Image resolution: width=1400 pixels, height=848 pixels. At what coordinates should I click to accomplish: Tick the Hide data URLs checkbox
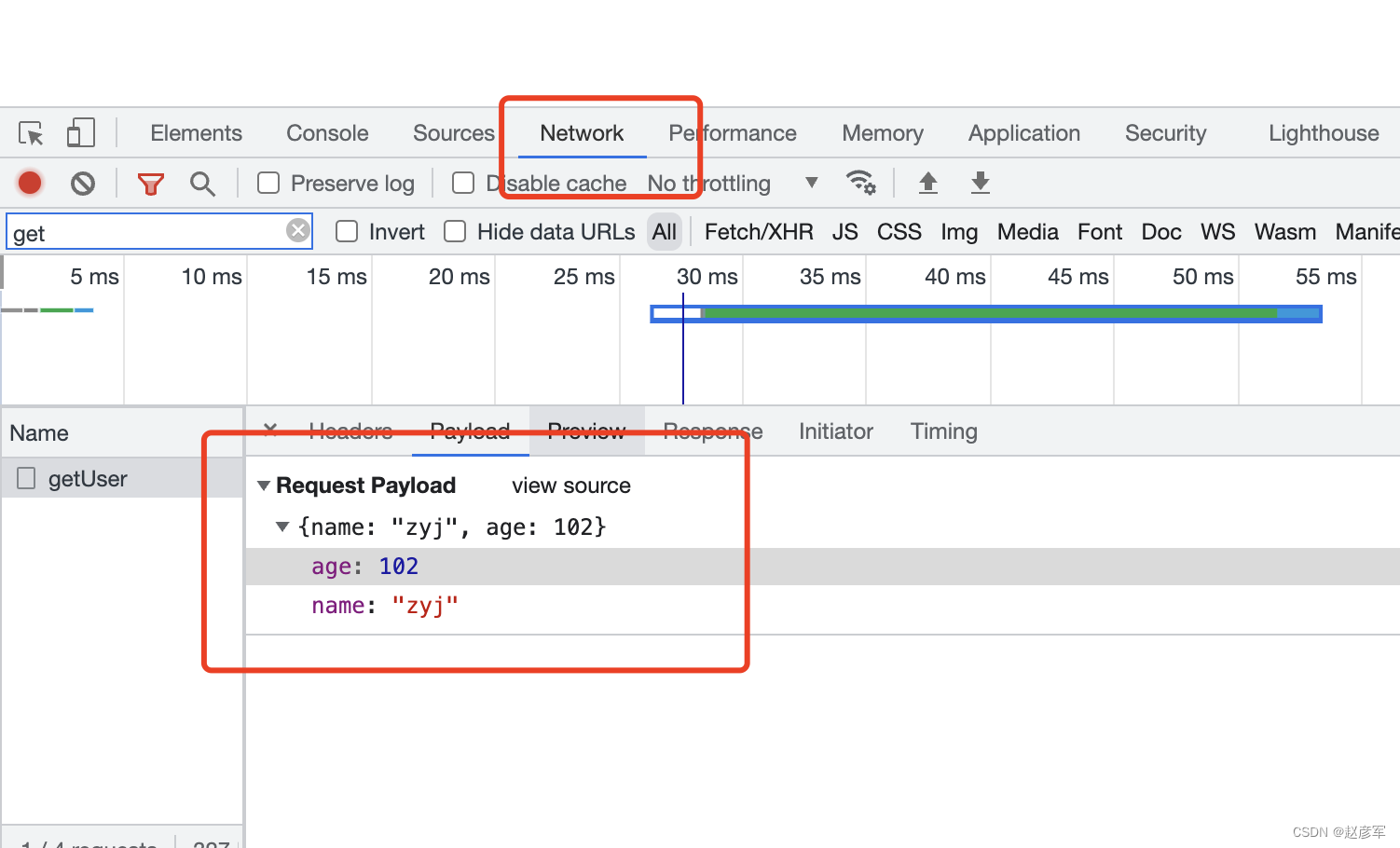tap(455, 231)
